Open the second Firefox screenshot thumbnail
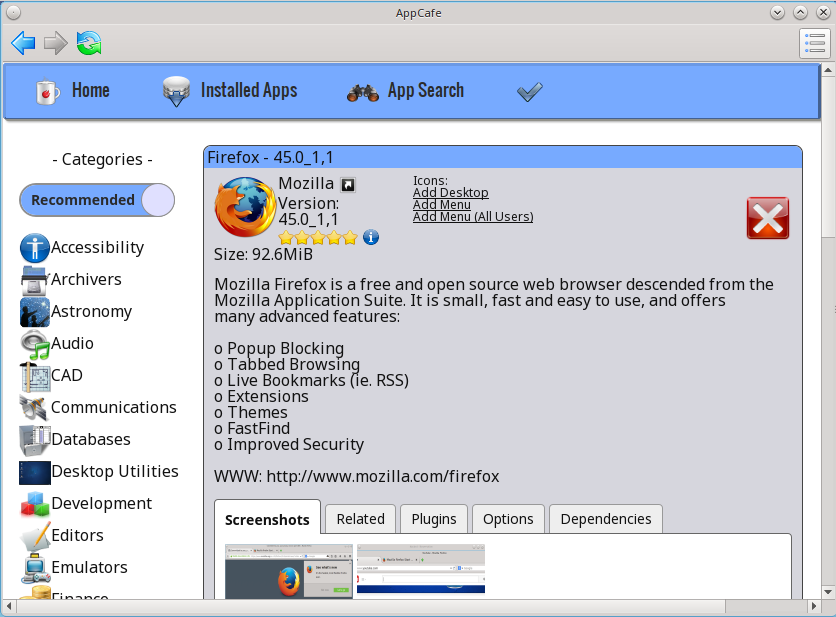The image size is (836, 617). point(421,568)
